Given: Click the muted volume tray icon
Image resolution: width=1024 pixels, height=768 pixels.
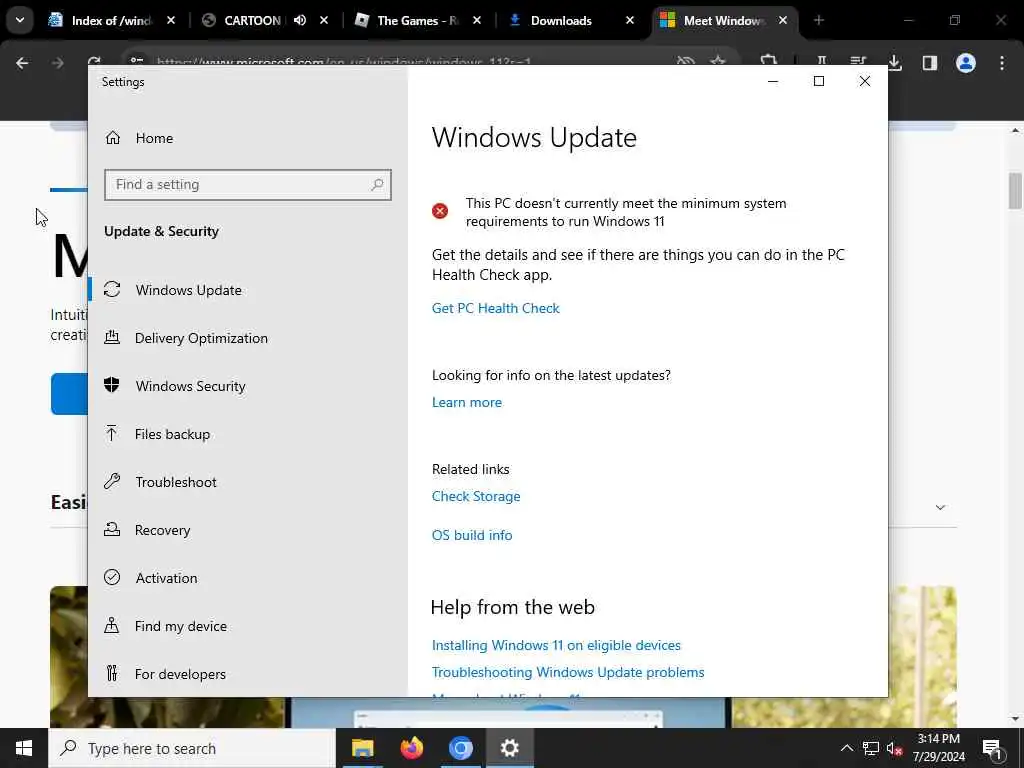Looking at the screenshot, I should point(894,748).
